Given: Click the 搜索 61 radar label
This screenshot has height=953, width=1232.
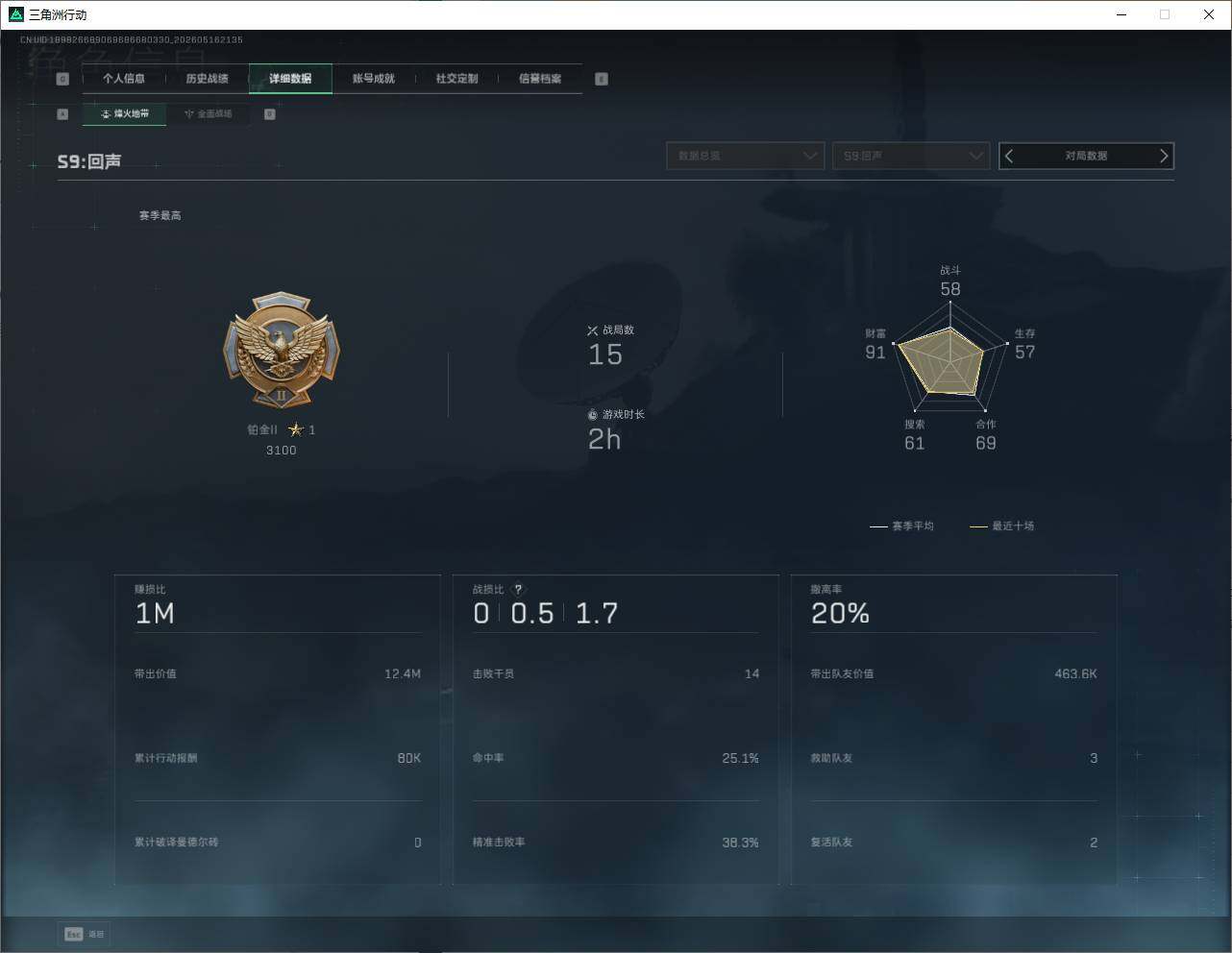Looking at the screenshot, I should 915,436.
